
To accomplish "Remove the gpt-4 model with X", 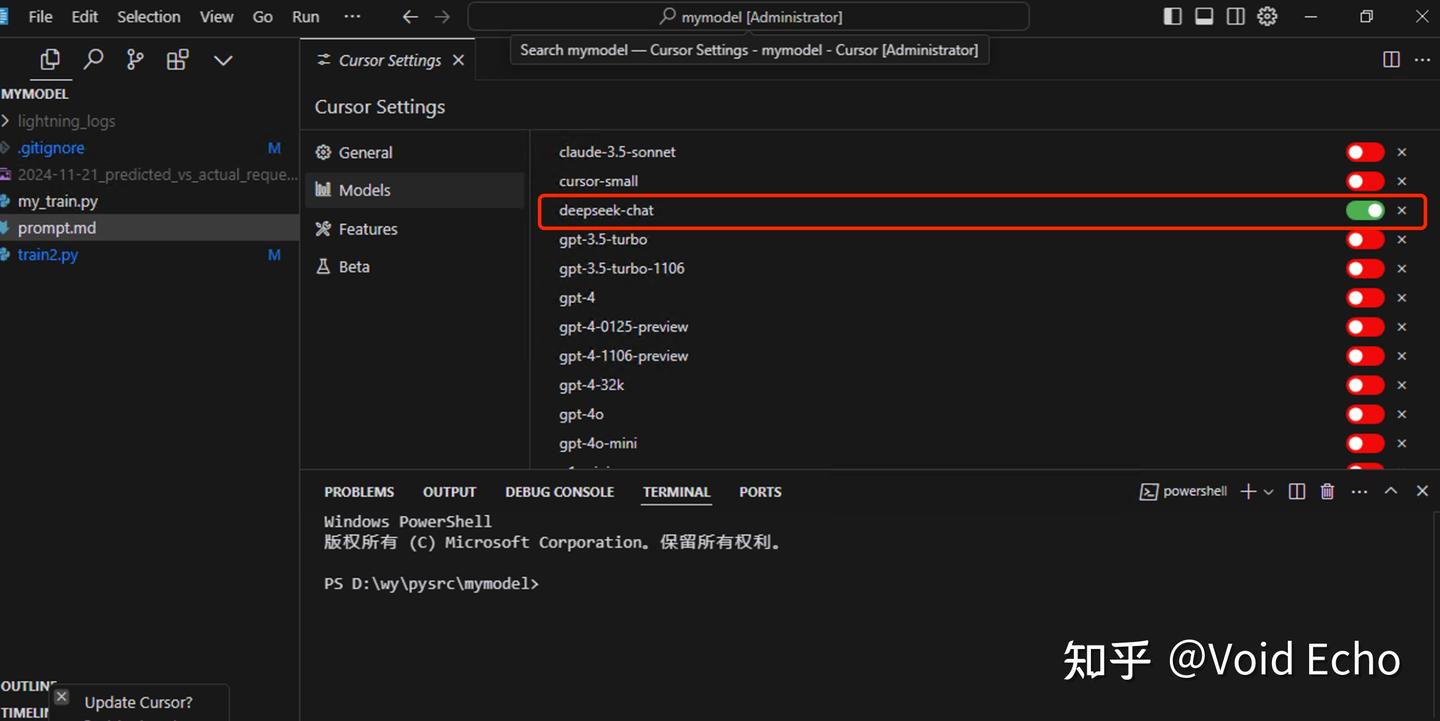I will point(1402,297).
